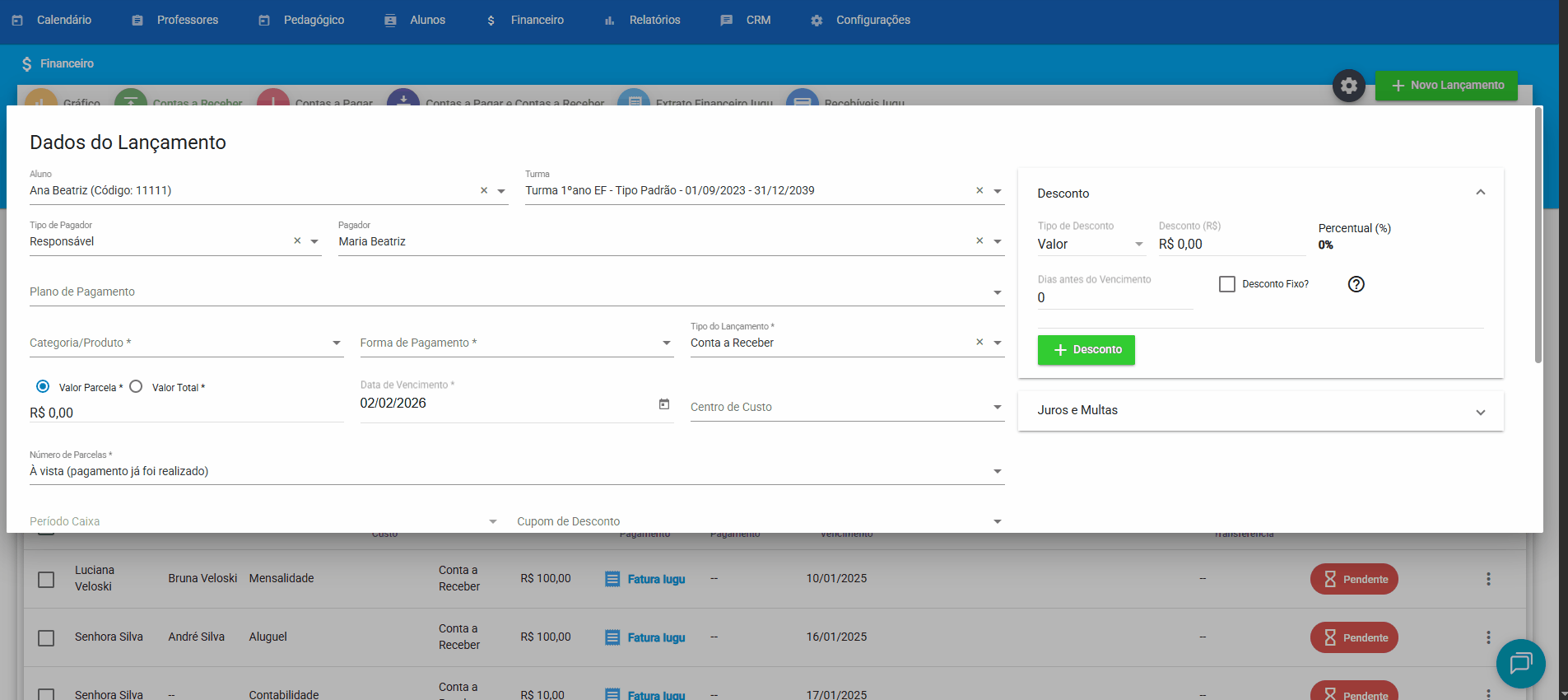This screenshot has width=1568, height=700.
Task: Click the green Desconto add button
Action: [x=1086, y=350]
